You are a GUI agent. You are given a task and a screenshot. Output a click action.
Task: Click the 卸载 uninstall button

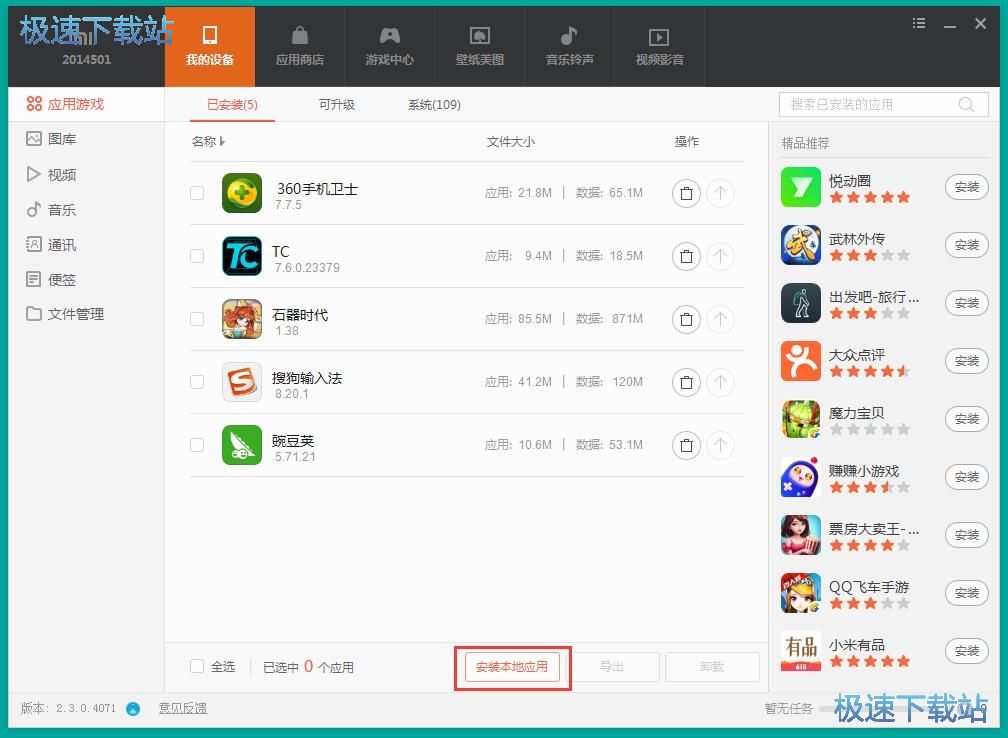(712, 667)
